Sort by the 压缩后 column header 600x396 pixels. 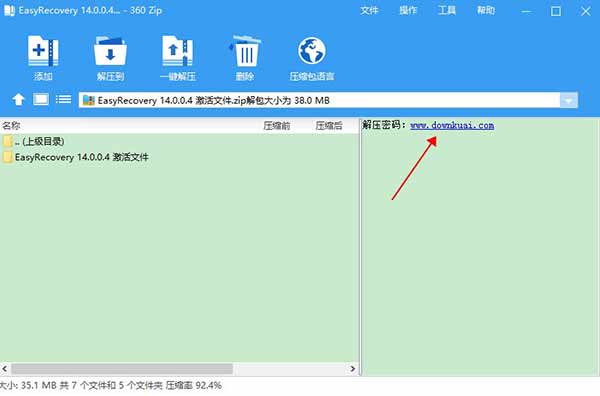click(329, 125)
